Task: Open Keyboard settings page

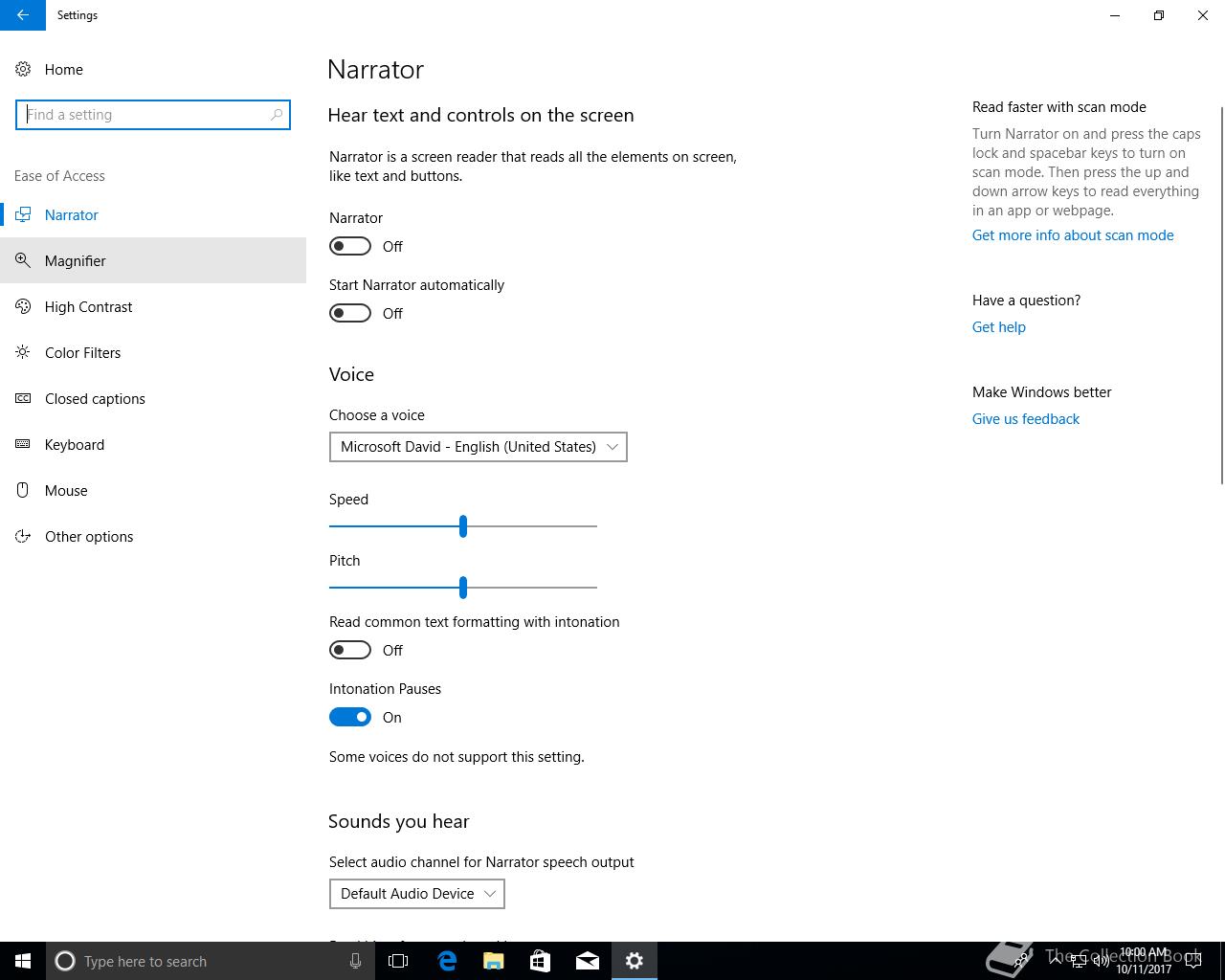Action: click(x=153, y=444)
